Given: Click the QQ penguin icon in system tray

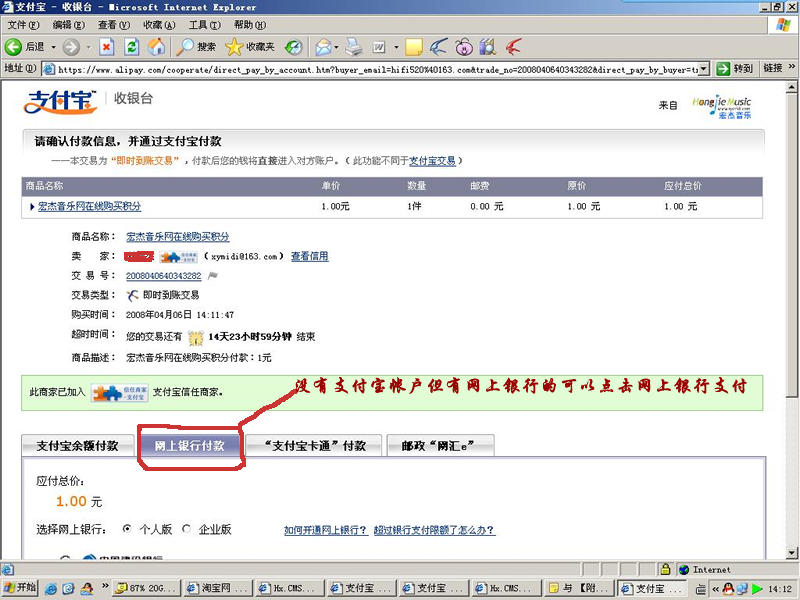Looking at the screenshot, I should point(728,589).
